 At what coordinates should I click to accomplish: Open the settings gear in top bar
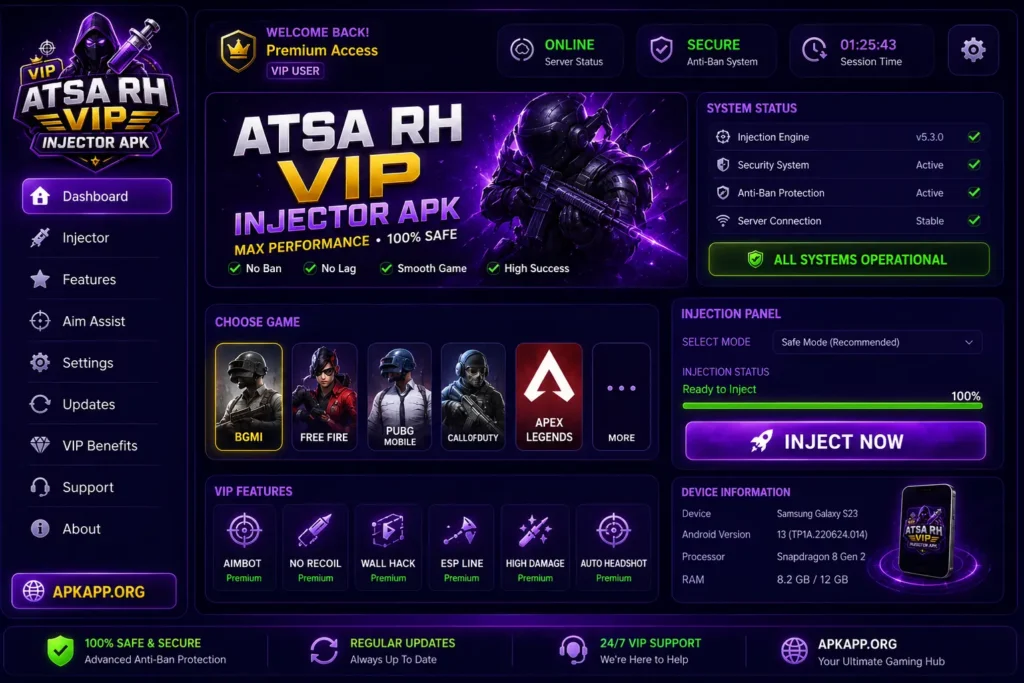(973, 50)
